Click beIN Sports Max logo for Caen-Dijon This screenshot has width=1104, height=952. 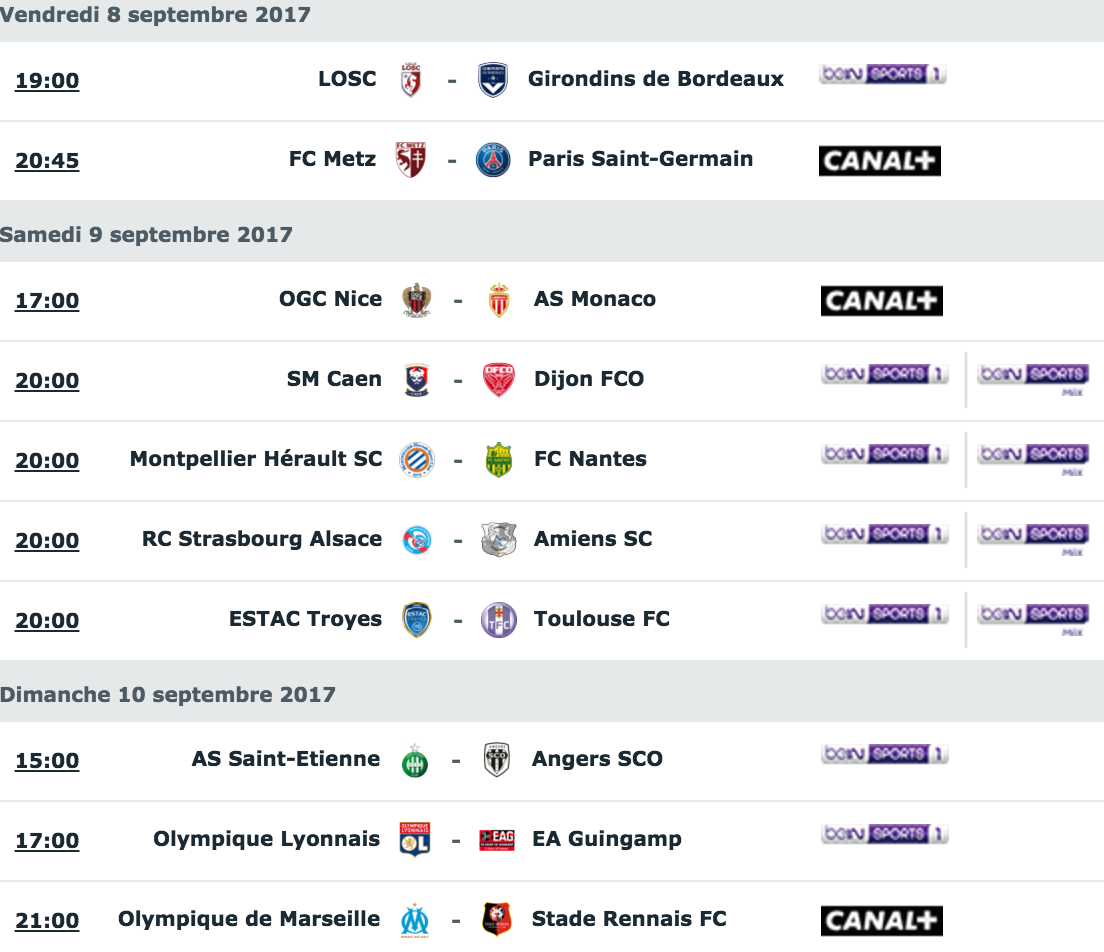click(x=1034, y=379)
